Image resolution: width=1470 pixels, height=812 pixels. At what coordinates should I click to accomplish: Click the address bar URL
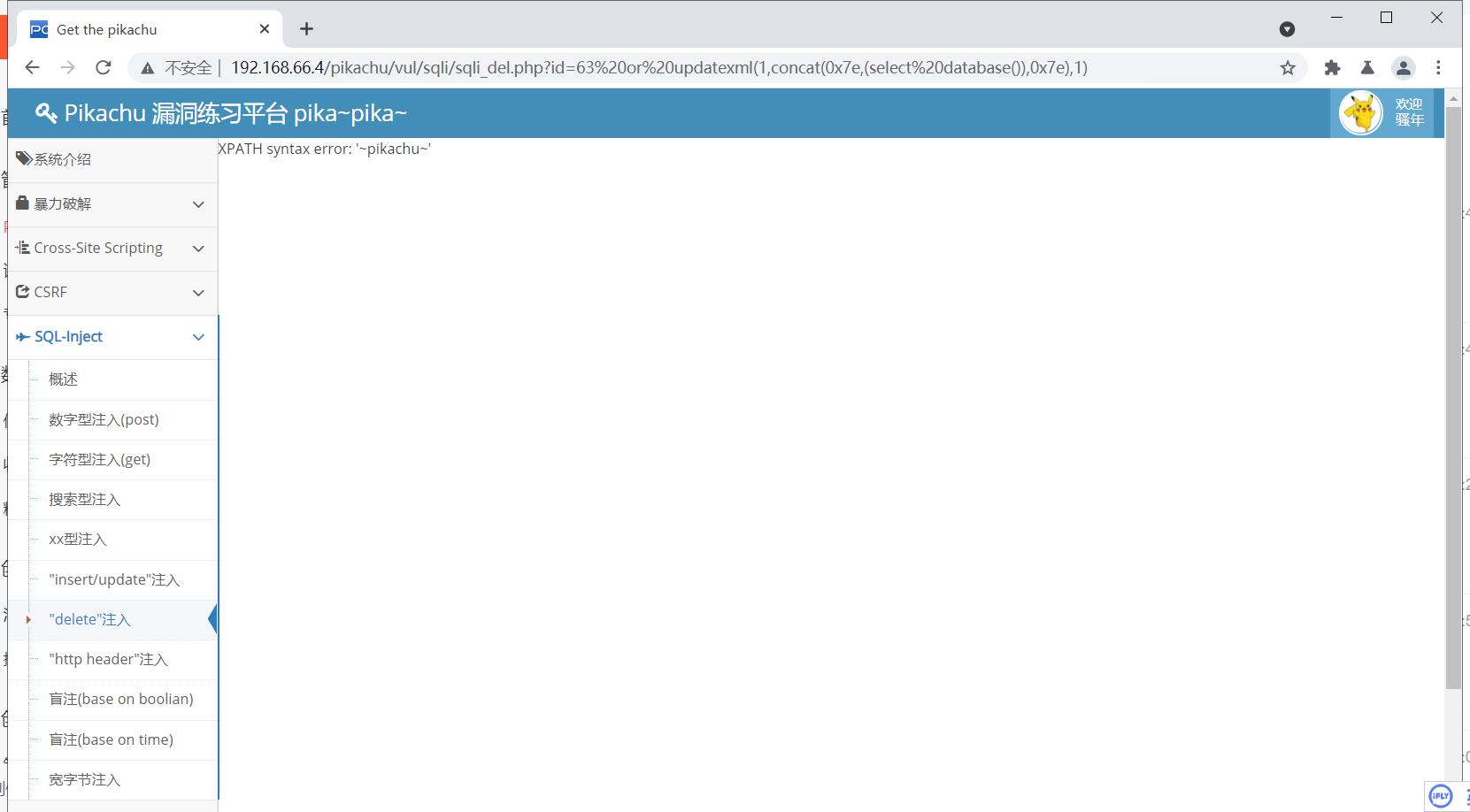click(x=659, y=67)
